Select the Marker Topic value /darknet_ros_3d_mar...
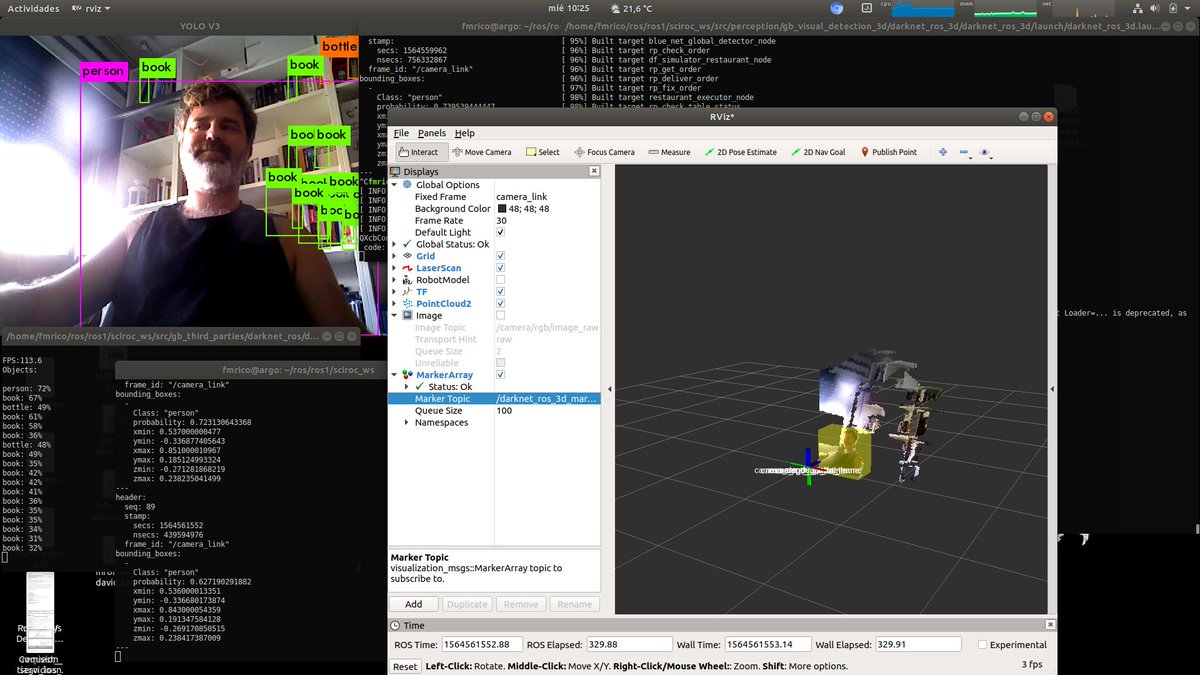The height and width of the screenshot is (675, 1200). [546, 399]
